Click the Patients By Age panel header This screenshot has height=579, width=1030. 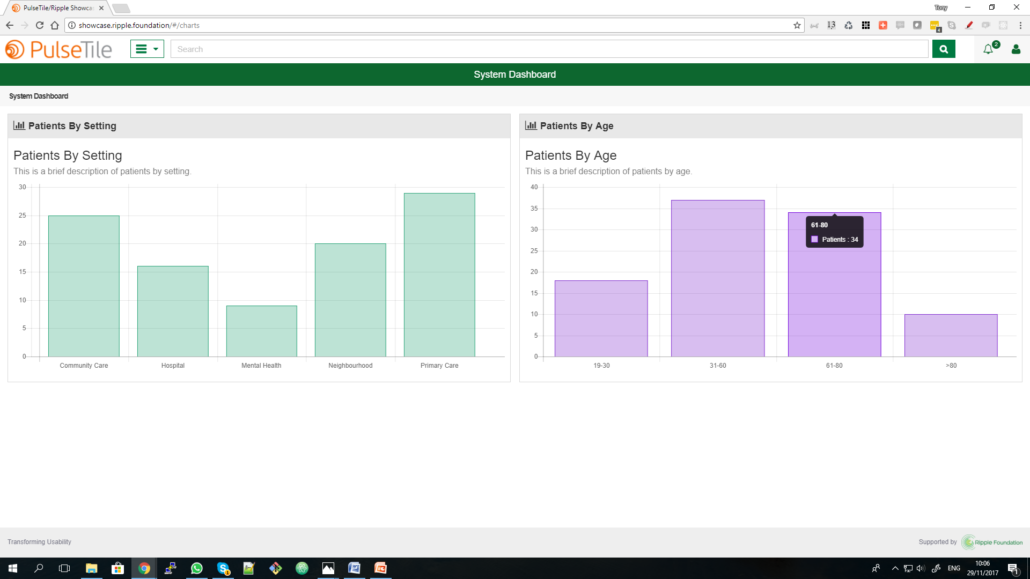[x=770, y=126]
